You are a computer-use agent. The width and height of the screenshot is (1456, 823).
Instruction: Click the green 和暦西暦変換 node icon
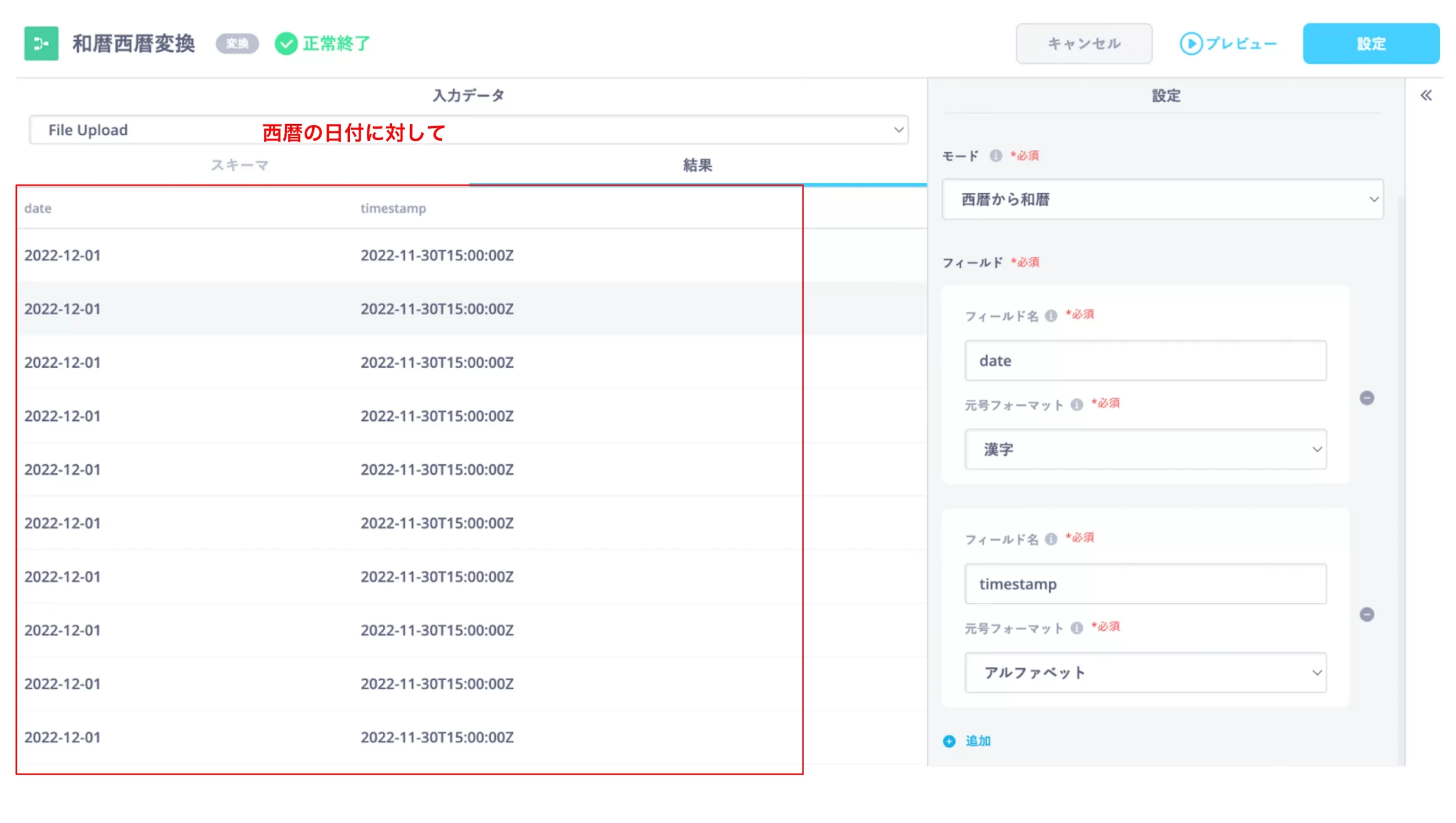[41, 44]
